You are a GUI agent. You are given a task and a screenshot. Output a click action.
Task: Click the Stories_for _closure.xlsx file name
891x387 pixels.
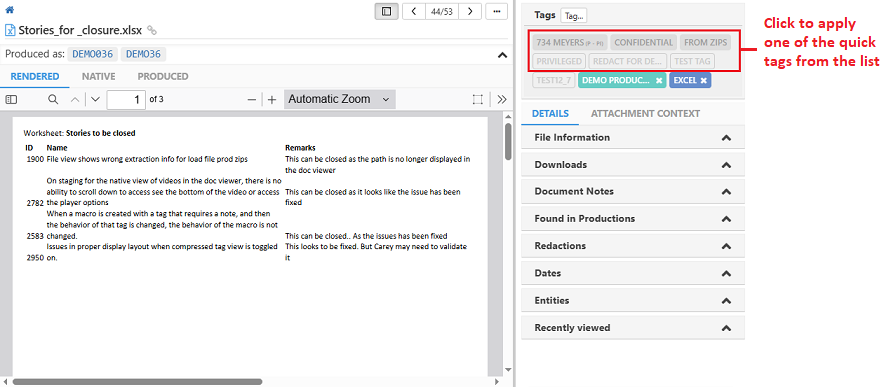click(x=80, y=30)
